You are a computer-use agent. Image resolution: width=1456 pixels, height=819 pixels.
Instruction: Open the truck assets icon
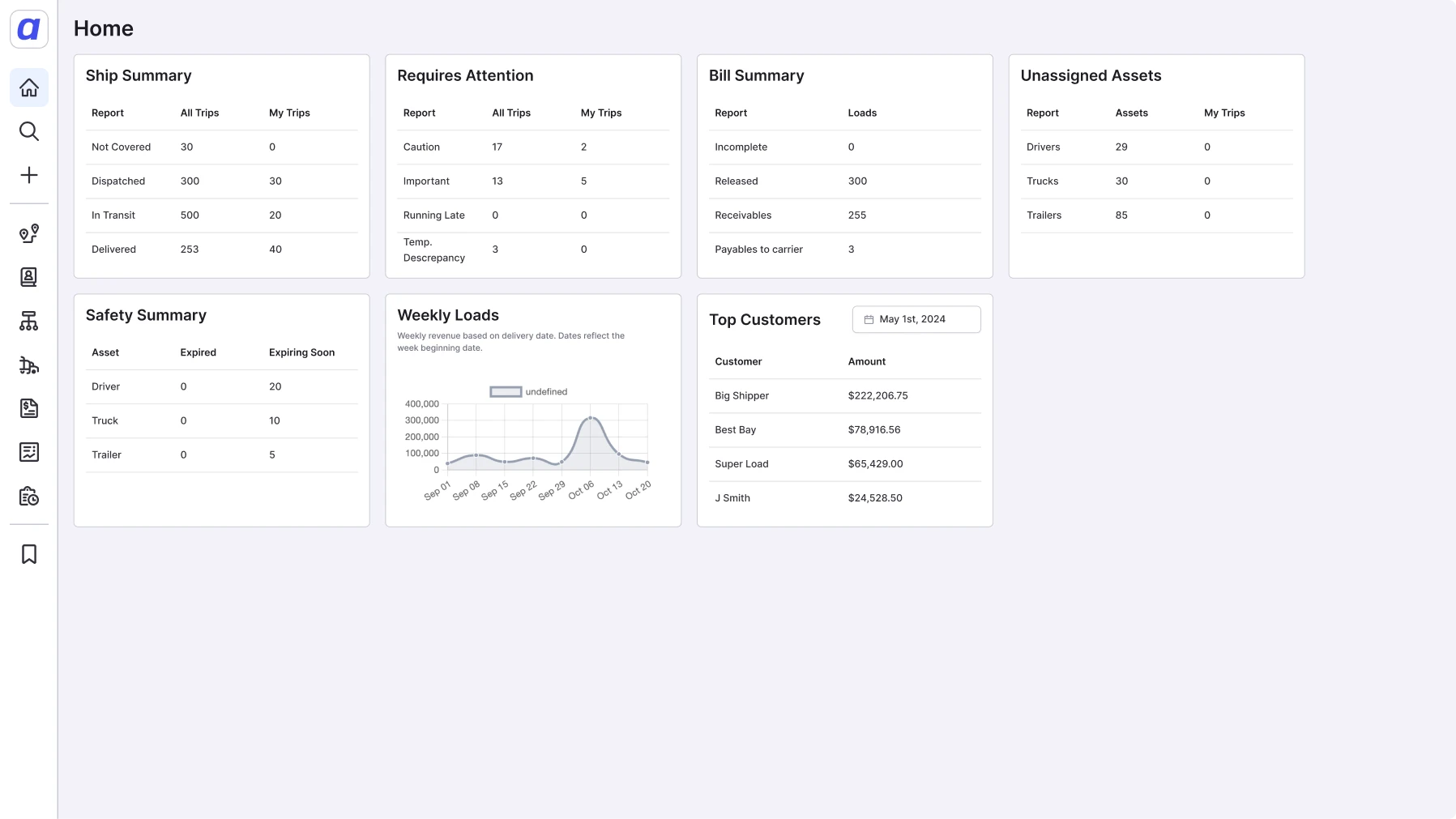click(x=29, y=365)
